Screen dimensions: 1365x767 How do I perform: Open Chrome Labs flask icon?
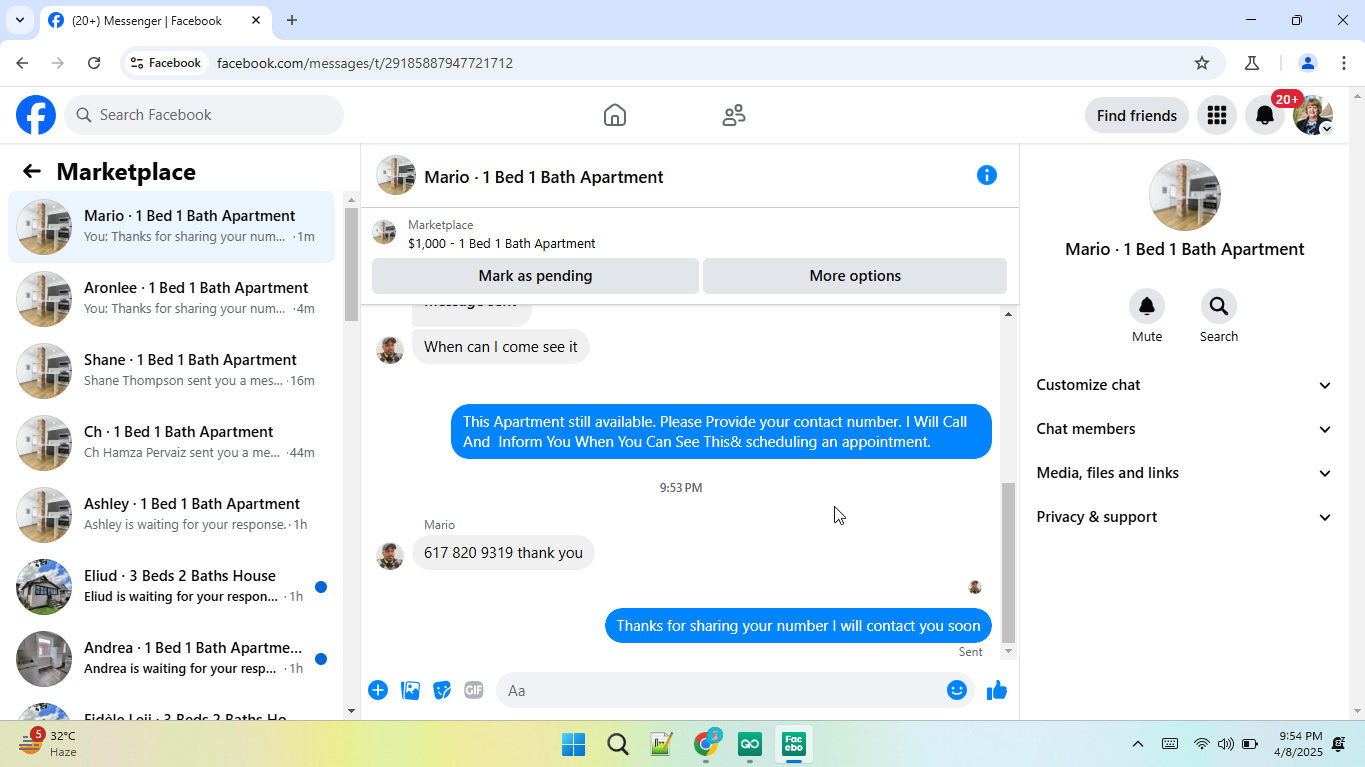(1252, 63)
